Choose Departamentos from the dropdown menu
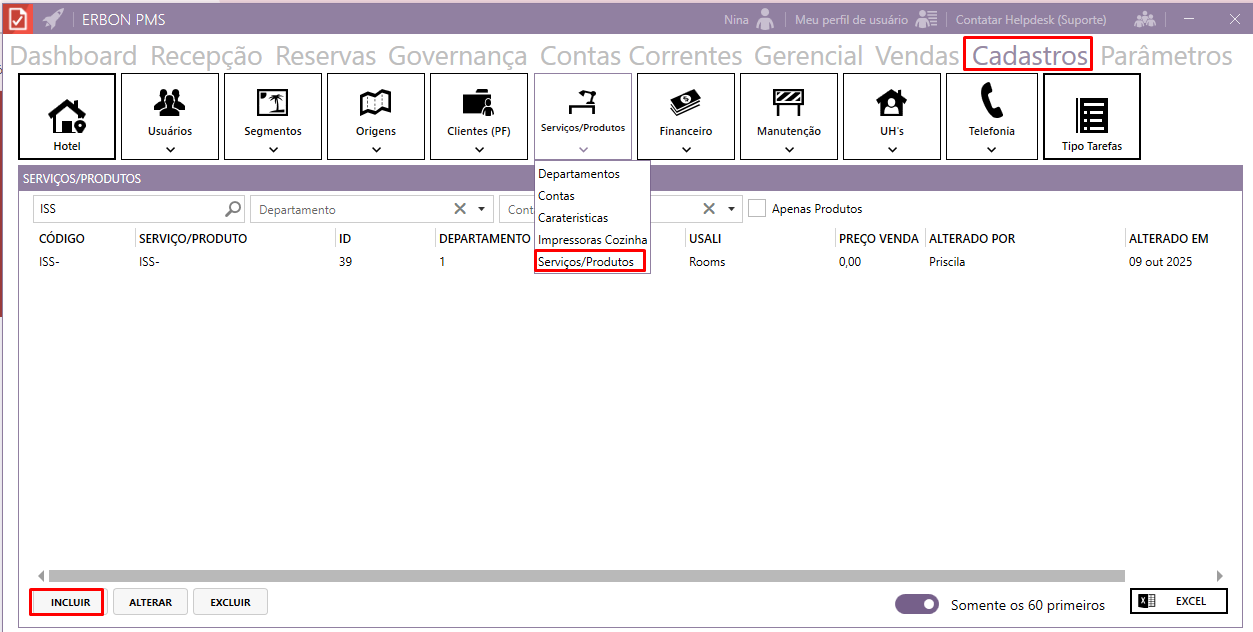 pyautogui.click(x=579, y=174)
